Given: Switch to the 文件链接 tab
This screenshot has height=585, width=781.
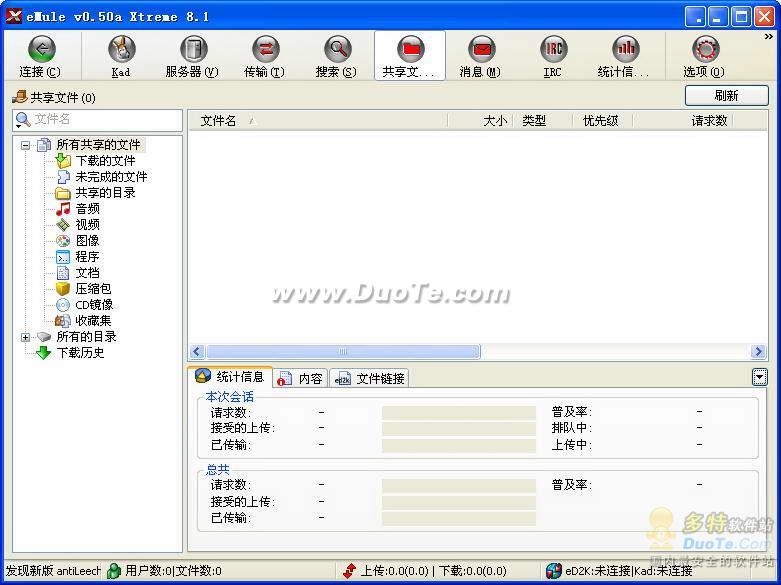Looking at the screenshot, I should click(369, 379).
